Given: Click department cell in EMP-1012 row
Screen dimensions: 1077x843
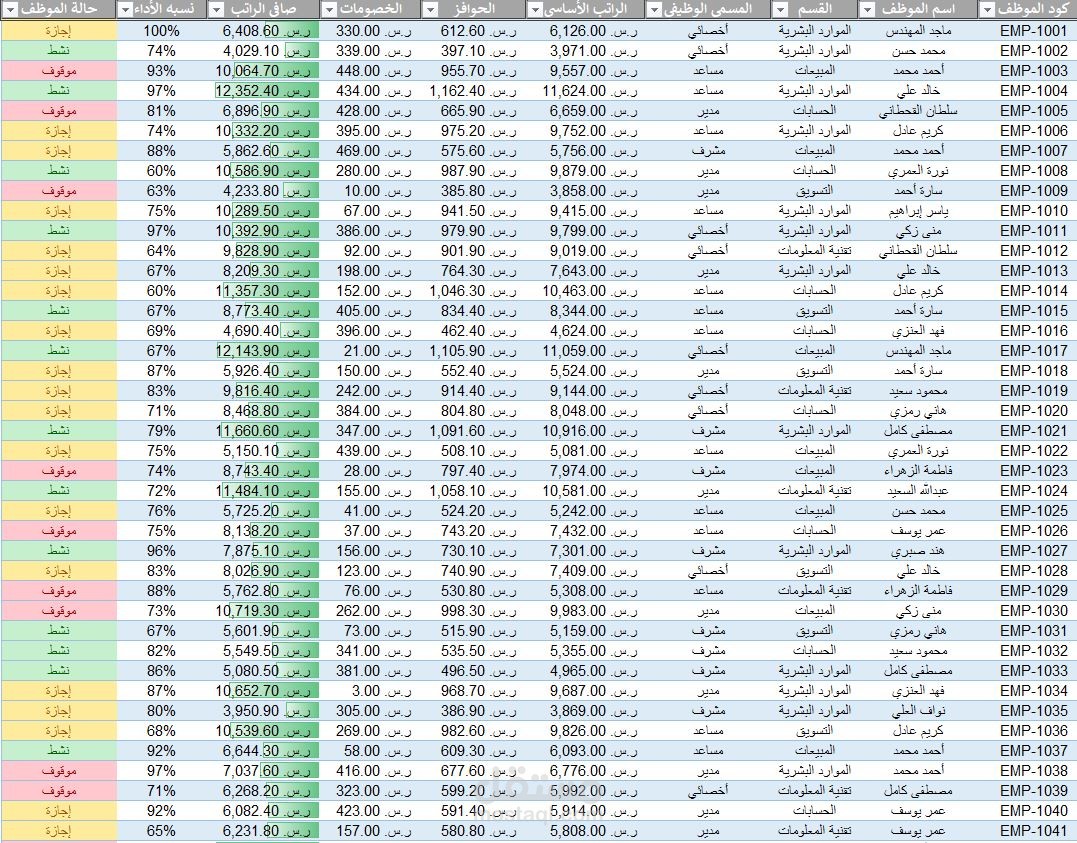Looking at the screenshot, I should click(815, 251).
